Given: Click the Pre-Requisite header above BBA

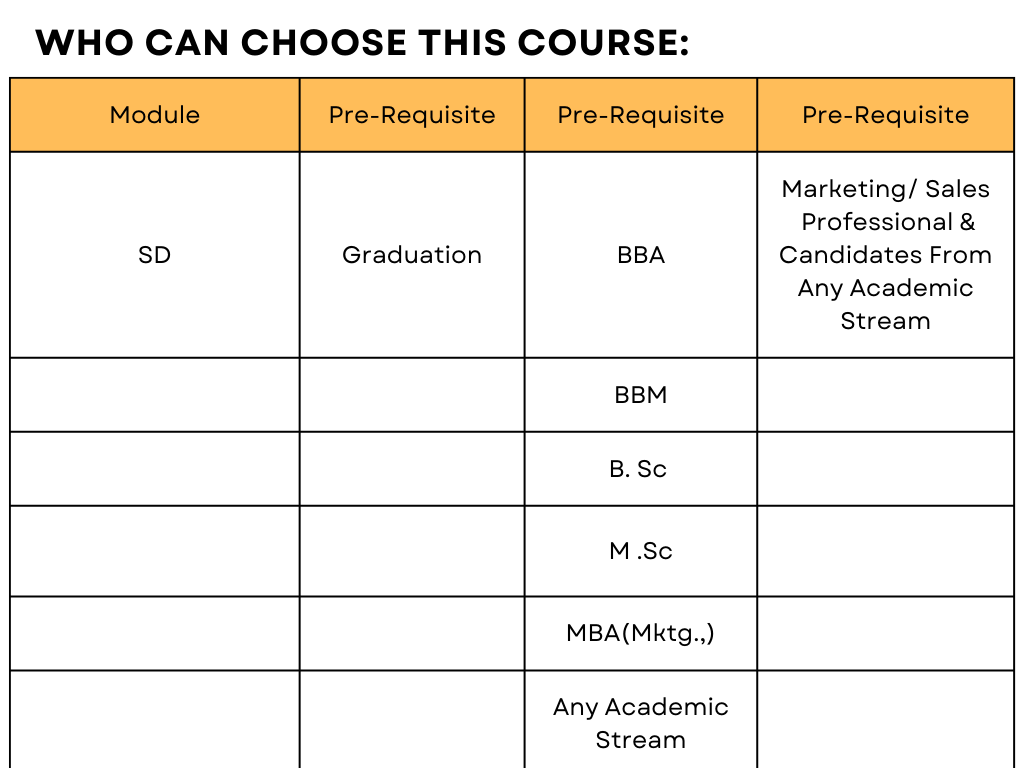Looking at the screenshot, I should click(641, 115).
